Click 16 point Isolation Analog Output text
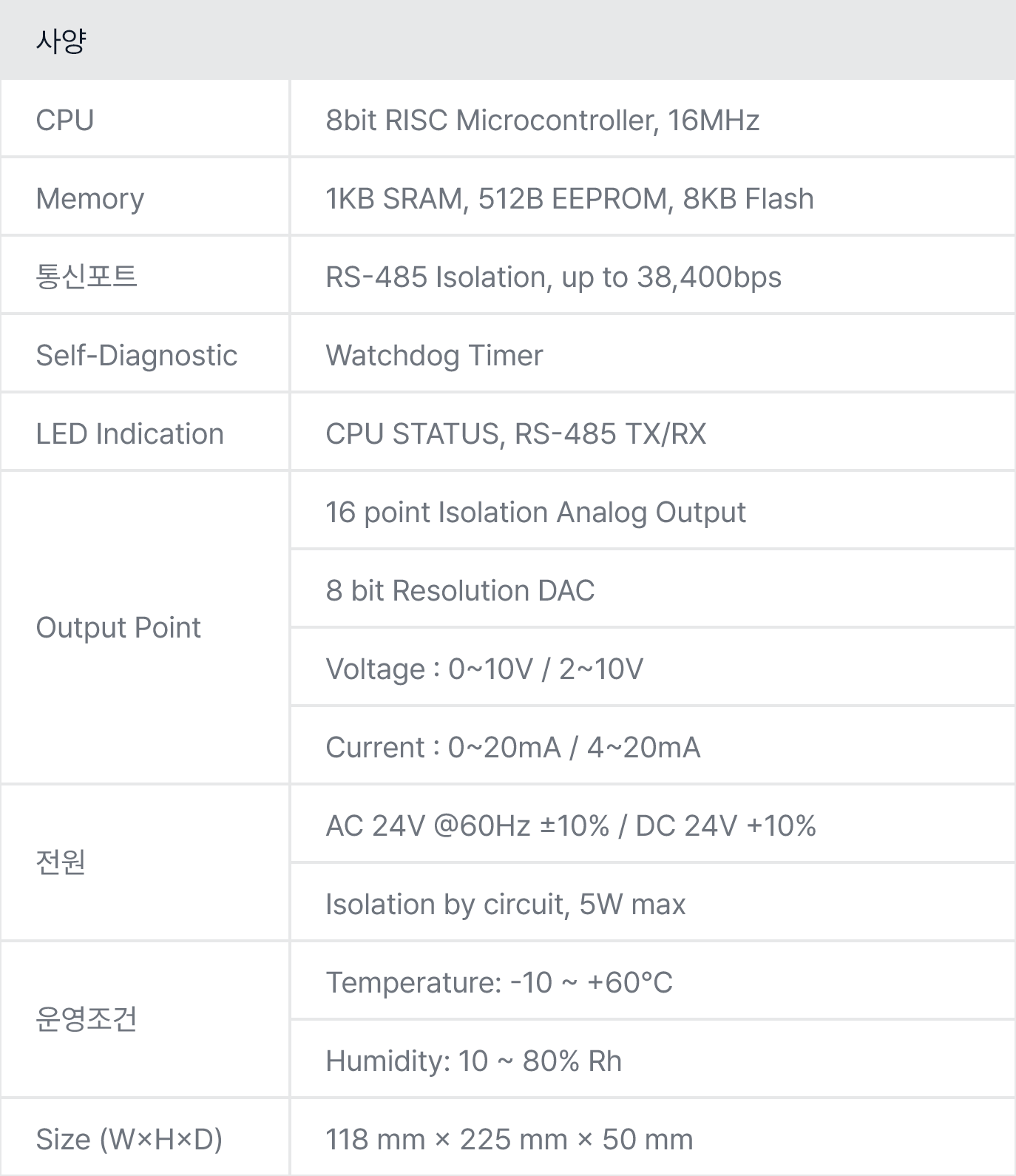The height and width of the screenshot is (1176, 1016). click(x=535, y=513)
